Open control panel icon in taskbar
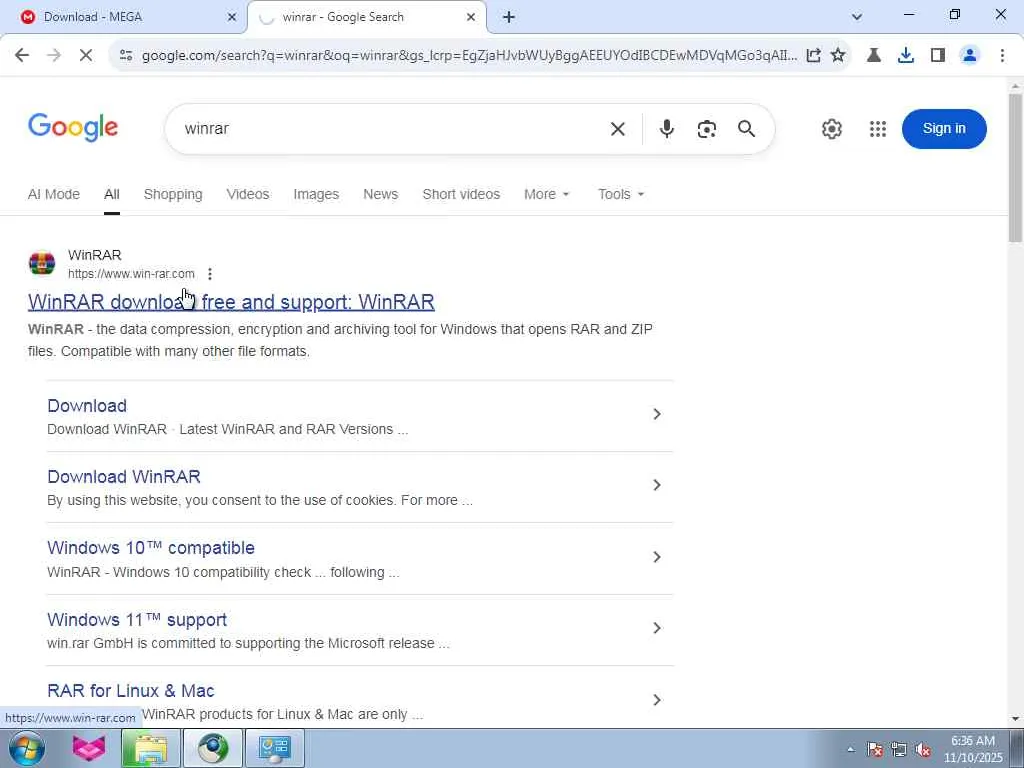1024x768 pixels. 274,748
